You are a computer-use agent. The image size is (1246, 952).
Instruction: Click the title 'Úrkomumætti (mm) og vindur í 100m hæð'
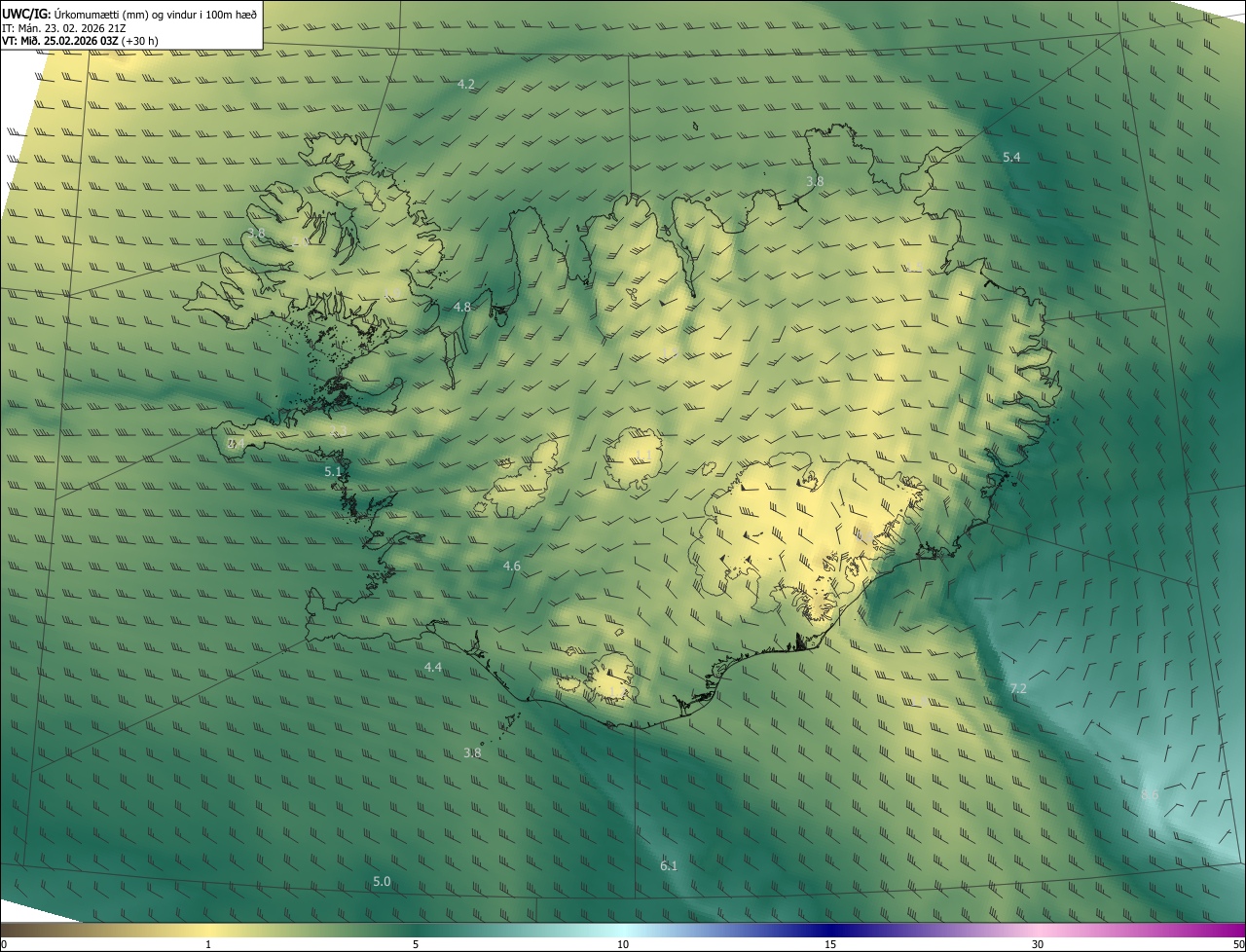(156, 14)
